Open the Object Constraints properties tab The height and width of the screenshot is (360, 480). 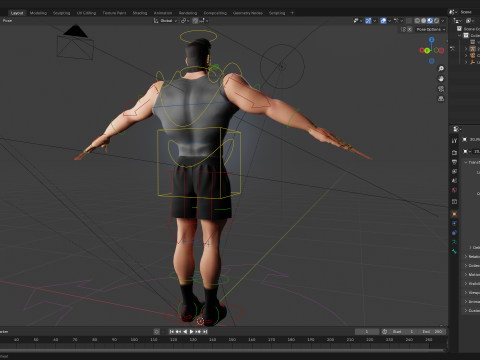tap(454, 233)
